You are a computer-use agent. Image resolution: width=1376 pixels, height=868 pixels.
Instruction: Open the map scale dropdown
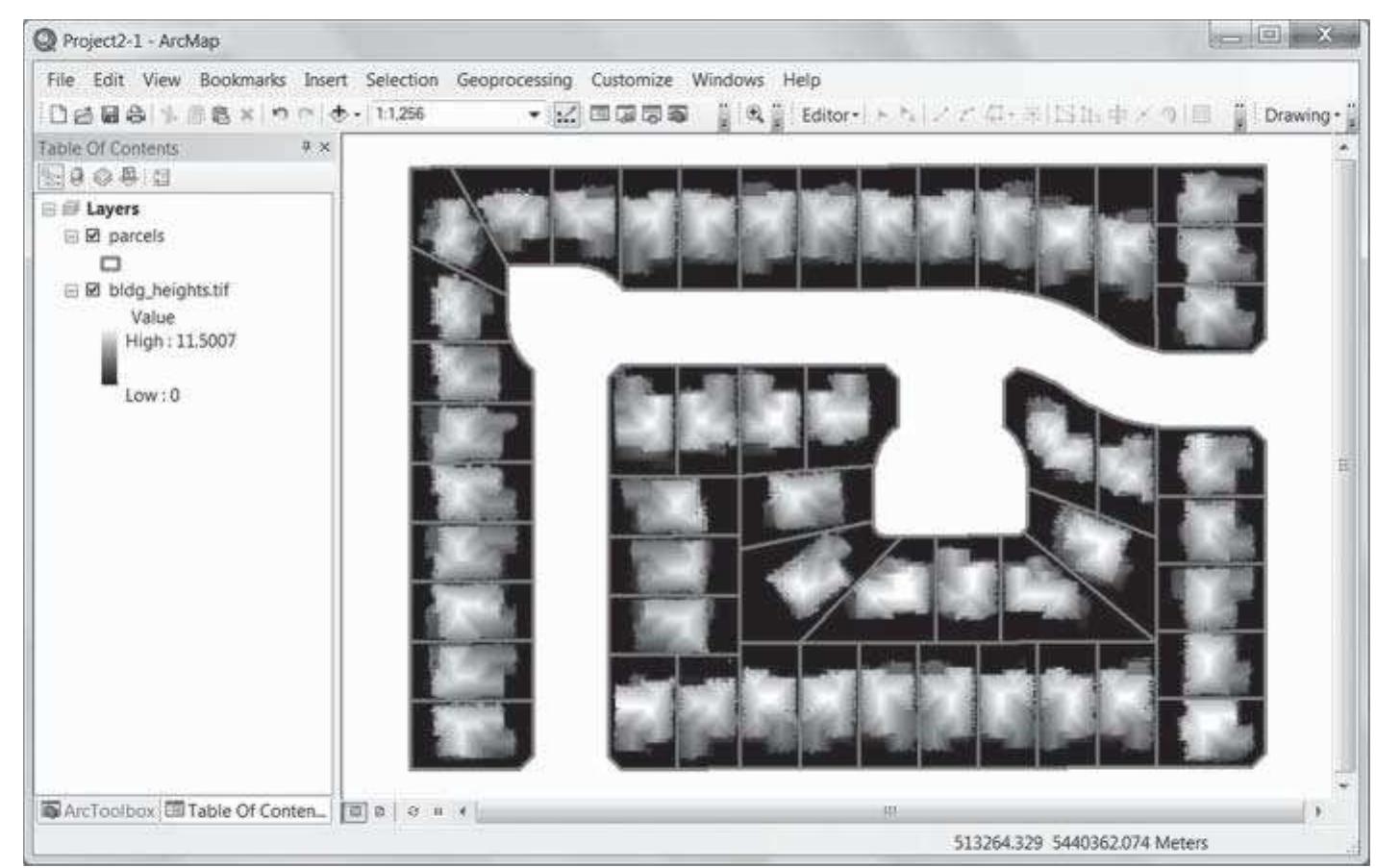[535, 114]
